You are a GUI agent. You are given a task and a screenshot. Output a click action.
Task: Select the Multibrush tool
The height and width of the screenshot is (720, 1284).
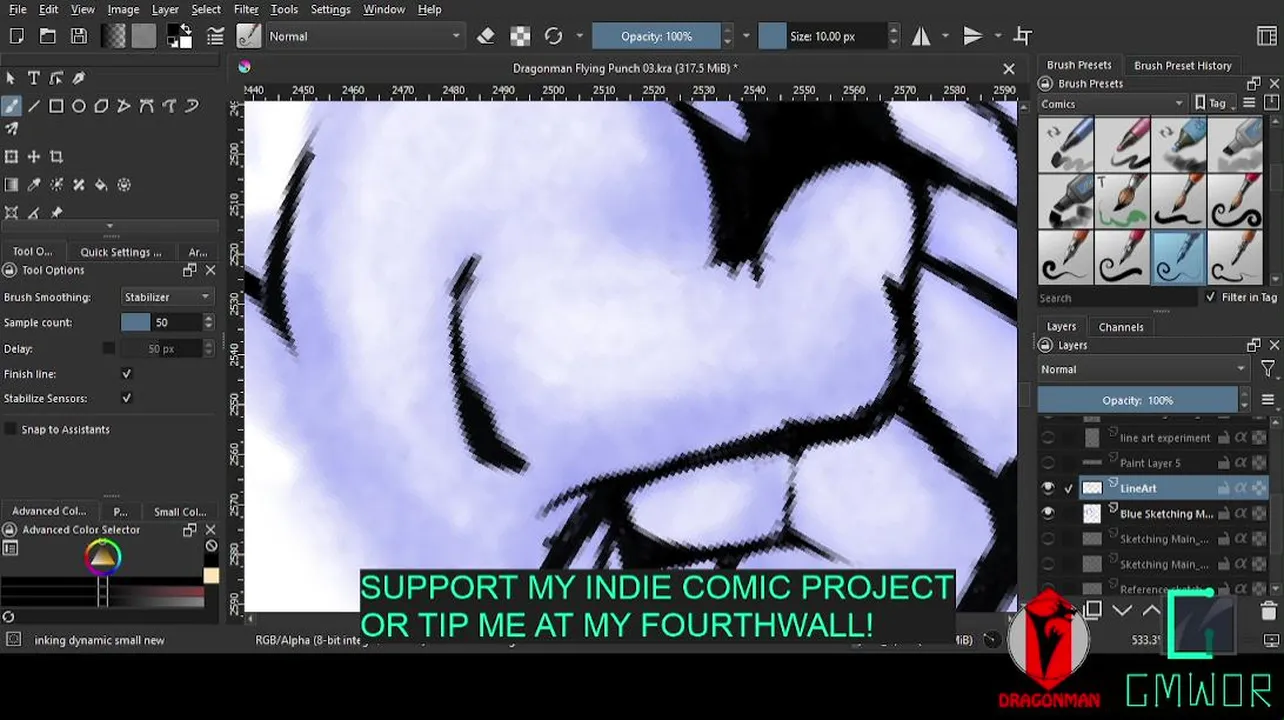pyautogui.click(x=12, y=129)
